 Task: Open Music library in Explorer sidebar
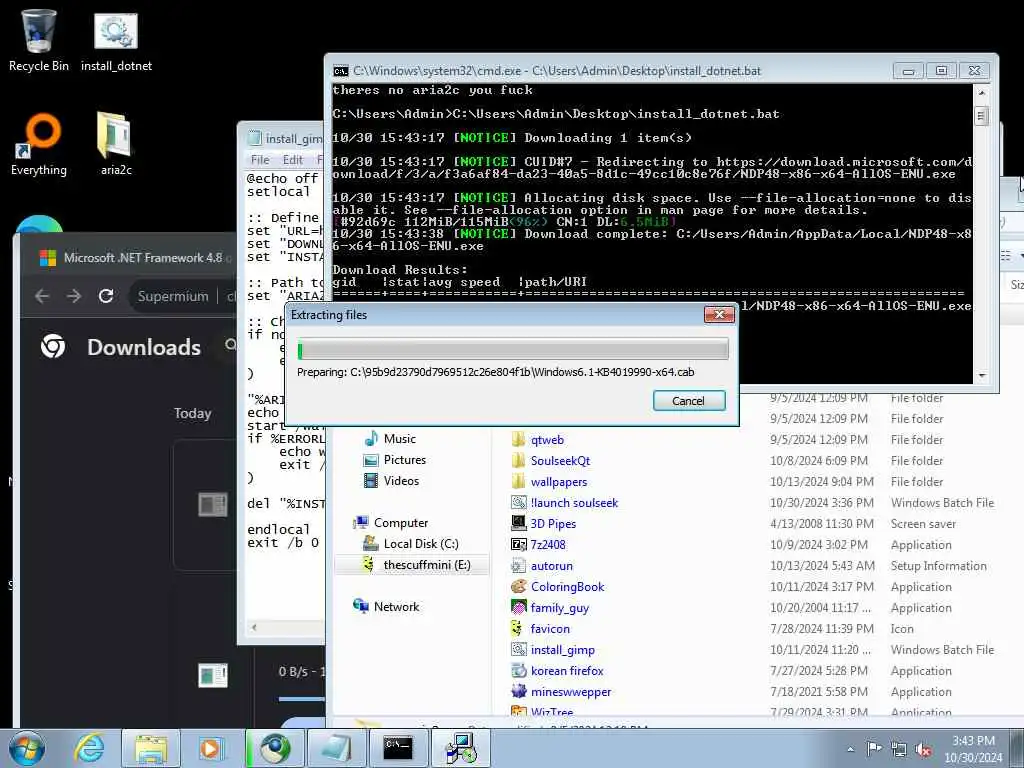tap(389, 439)
